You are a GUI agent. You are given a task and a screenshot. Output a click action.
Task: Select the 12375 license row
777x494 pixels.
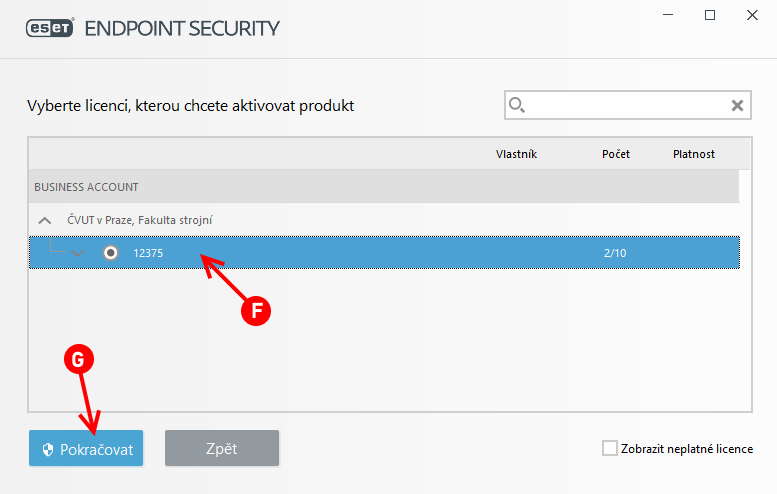pyautogui.click(x=384, y=253)
